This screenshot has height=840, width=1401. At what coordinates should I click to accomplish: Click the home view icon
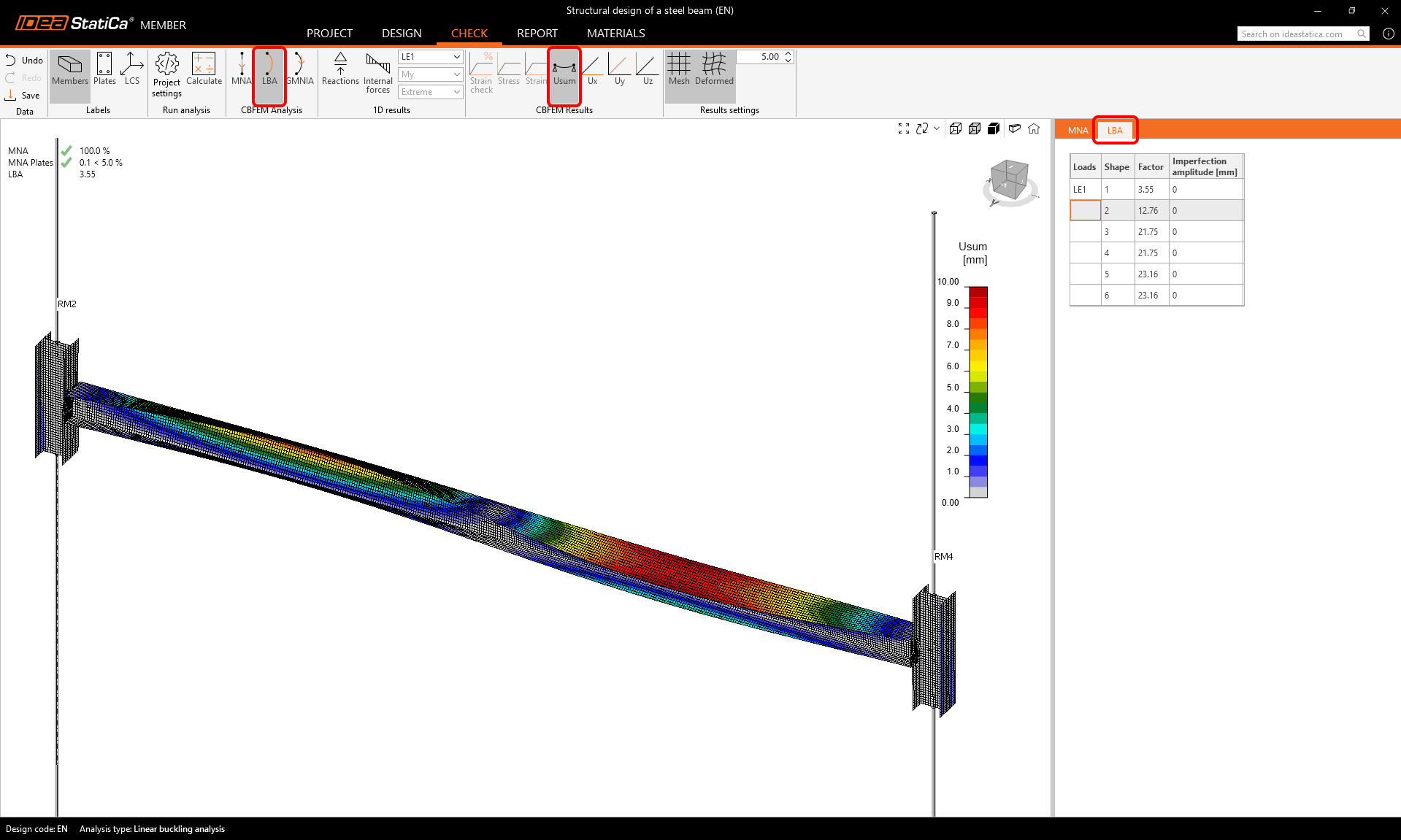1034,129
